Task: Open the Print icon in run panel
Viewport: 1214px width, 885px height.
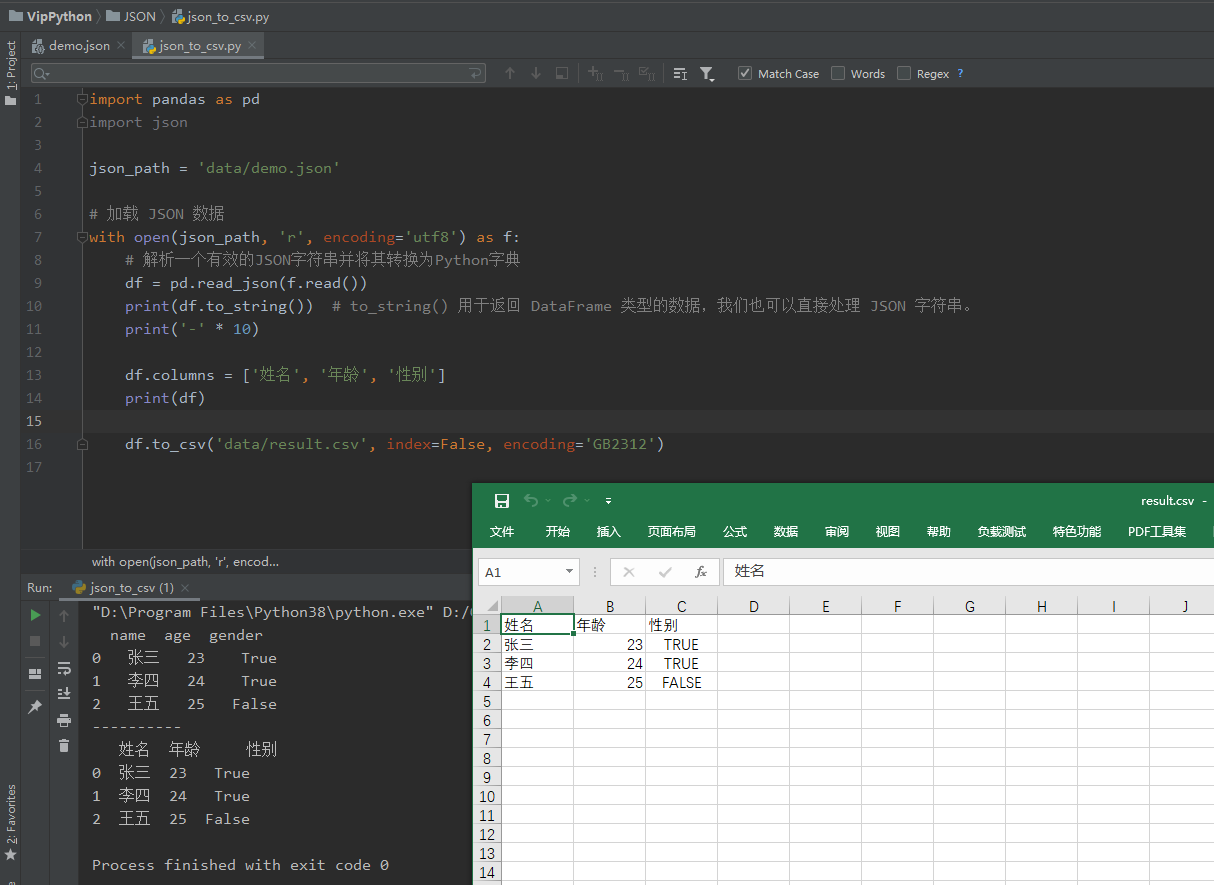Action: click(x=64, y=720)
